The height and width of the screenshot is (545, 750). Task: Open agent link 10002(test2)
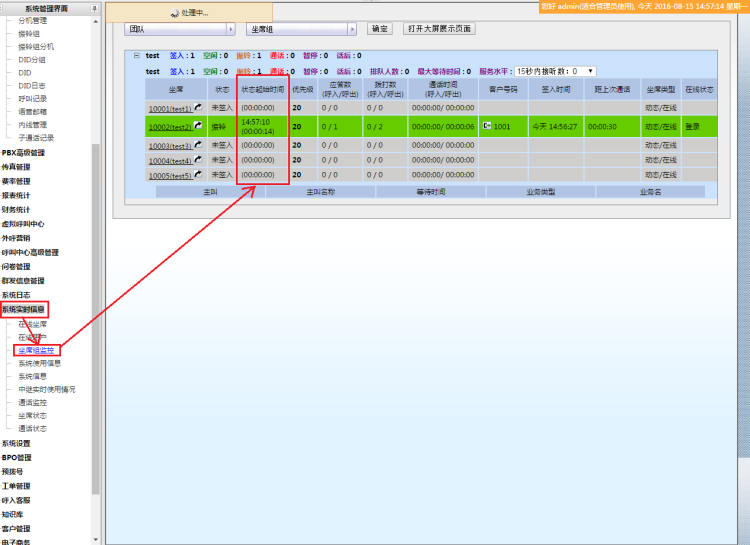169,127
